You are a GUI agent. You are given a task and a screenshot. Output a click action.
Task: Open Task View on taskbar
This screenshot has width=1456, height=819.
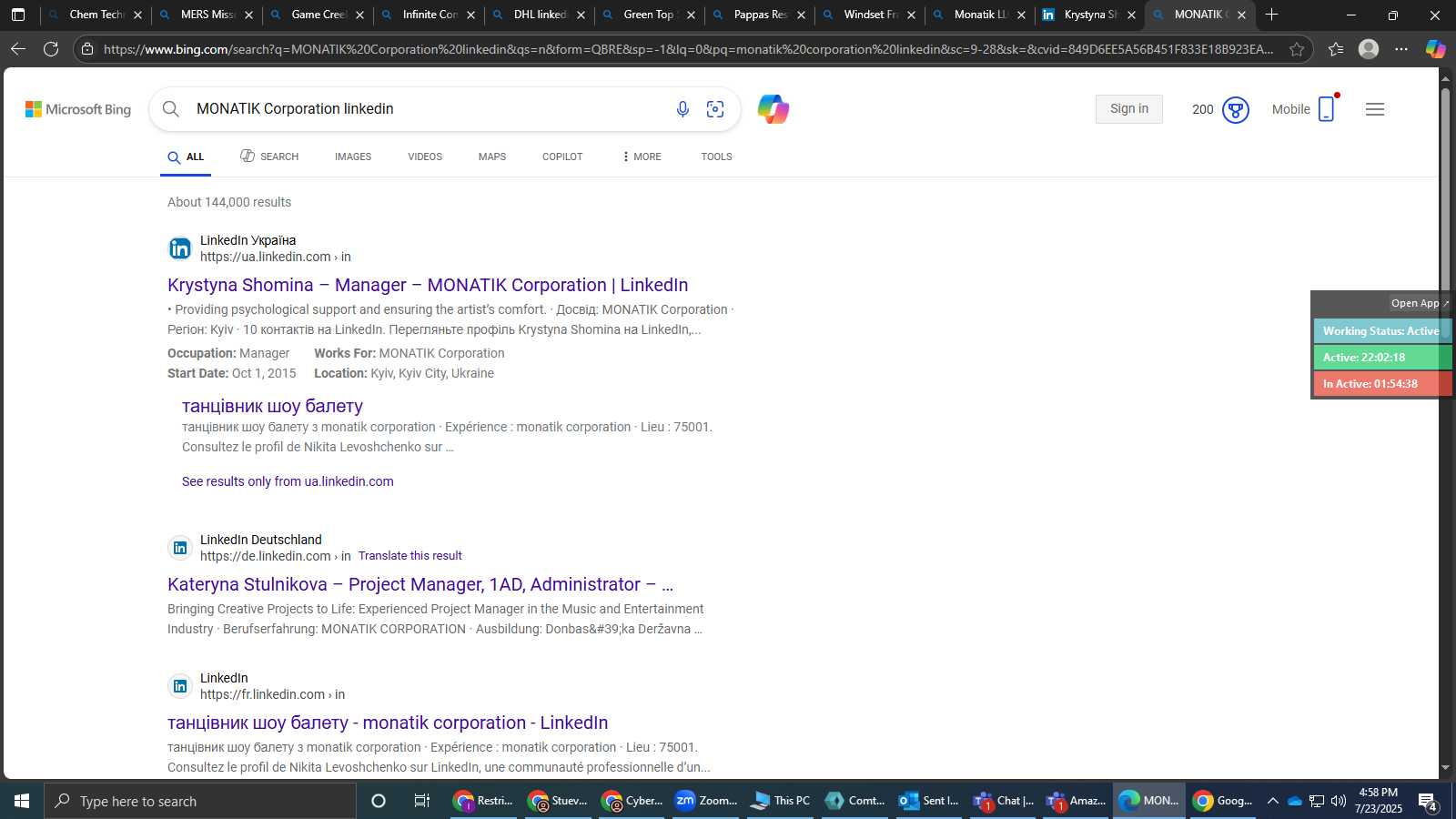[422, 801]
